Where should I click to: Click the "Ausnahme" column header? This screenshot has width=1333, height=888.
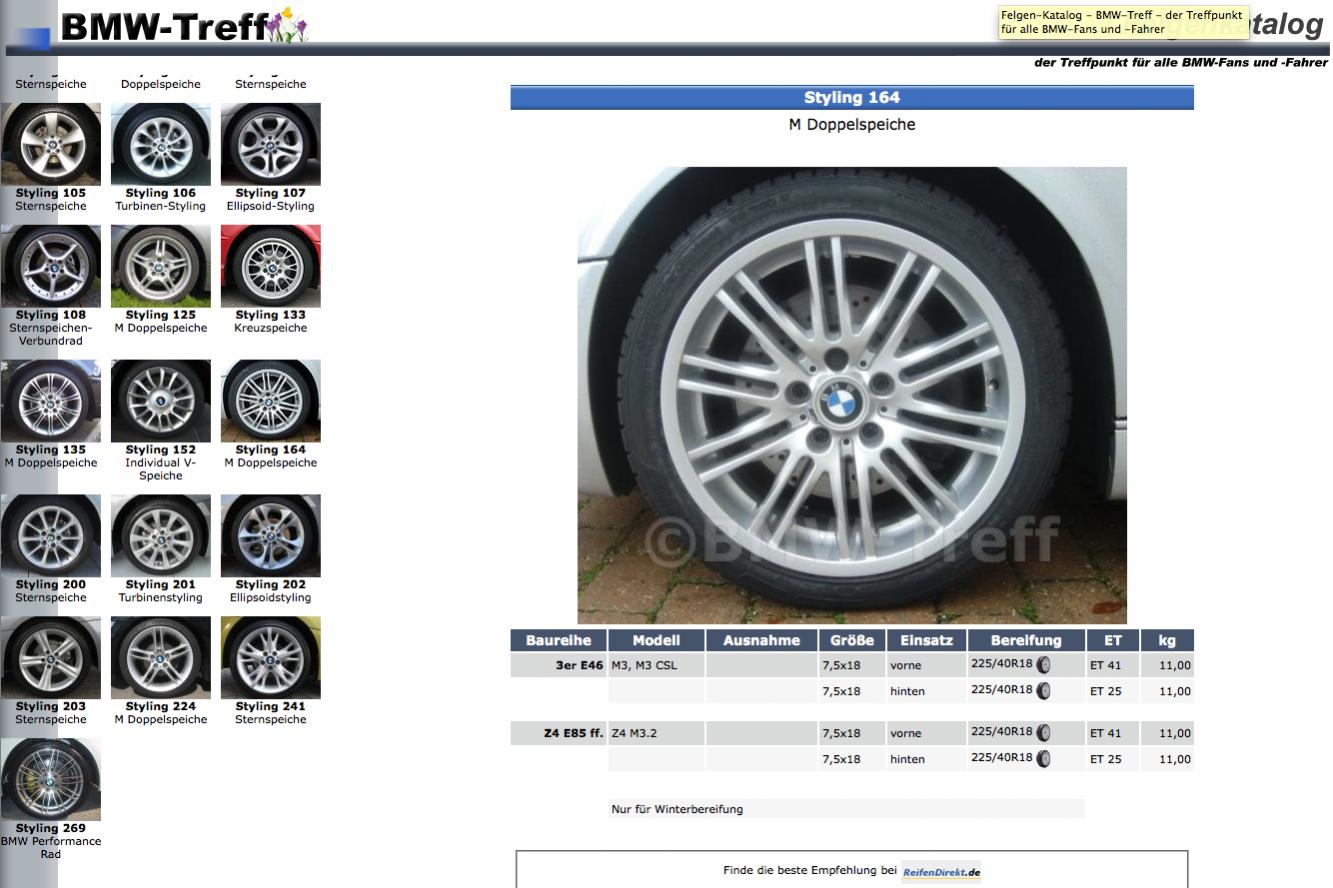pos(762,640)
